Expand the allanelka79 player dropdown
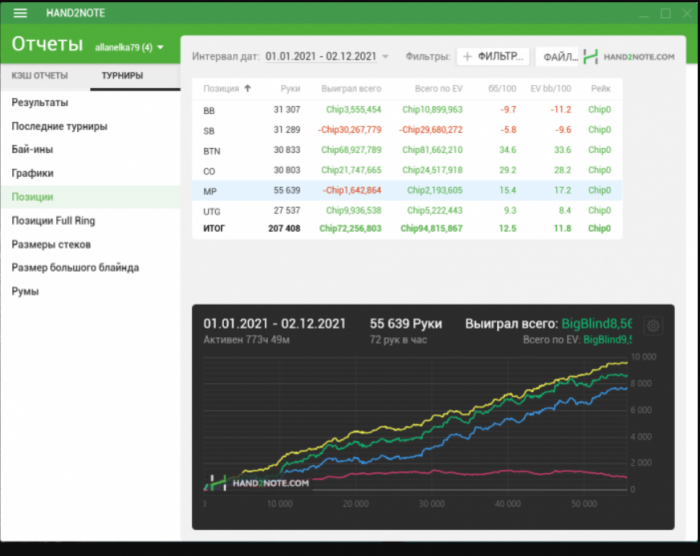 (x=160, y=47)
